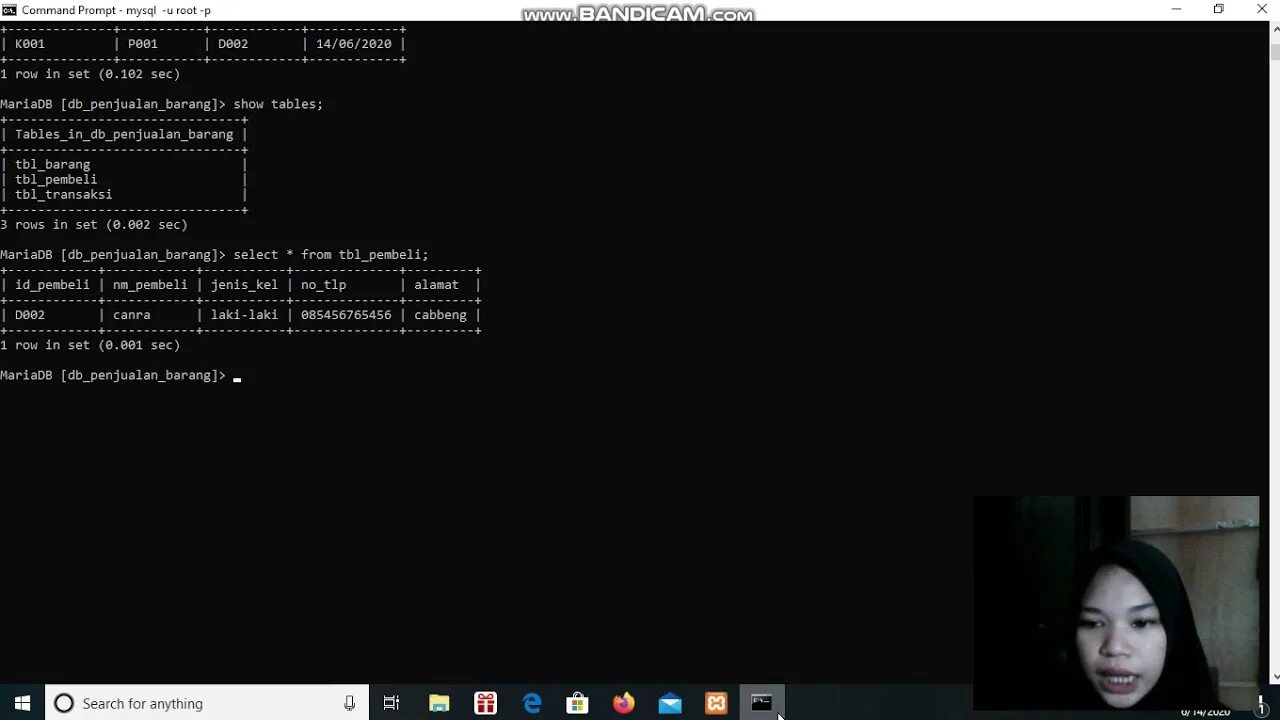Viewport: 1280px width, 720px height.
Task: Click 'select * from tbl_pembeli;' command
Action: pos(331,254)
